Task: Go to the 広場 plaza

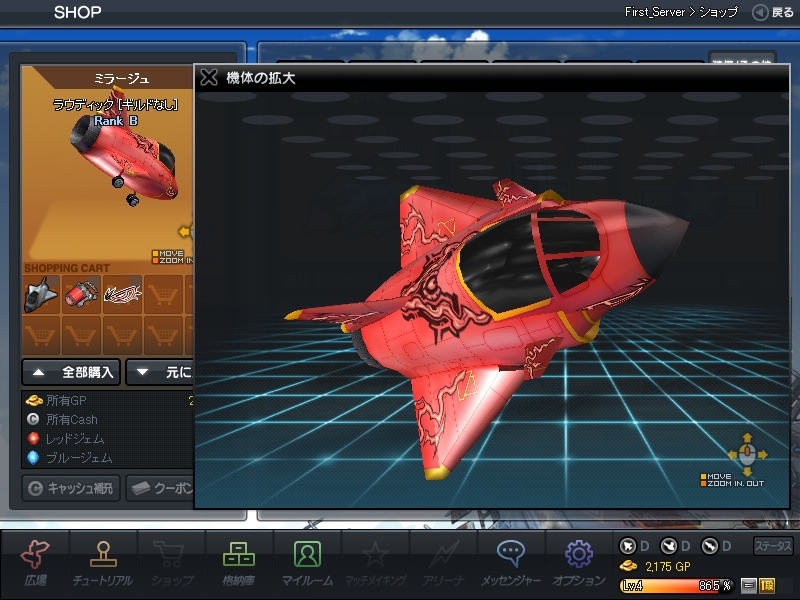Action: click(x=36, y=562)
